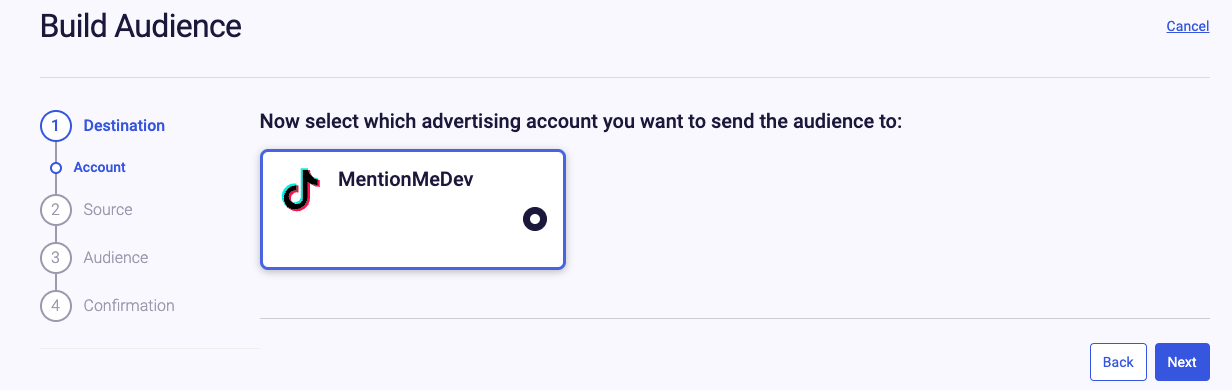
Task: Select the MentionMeDev radio button
Action: tap(535, 219)
